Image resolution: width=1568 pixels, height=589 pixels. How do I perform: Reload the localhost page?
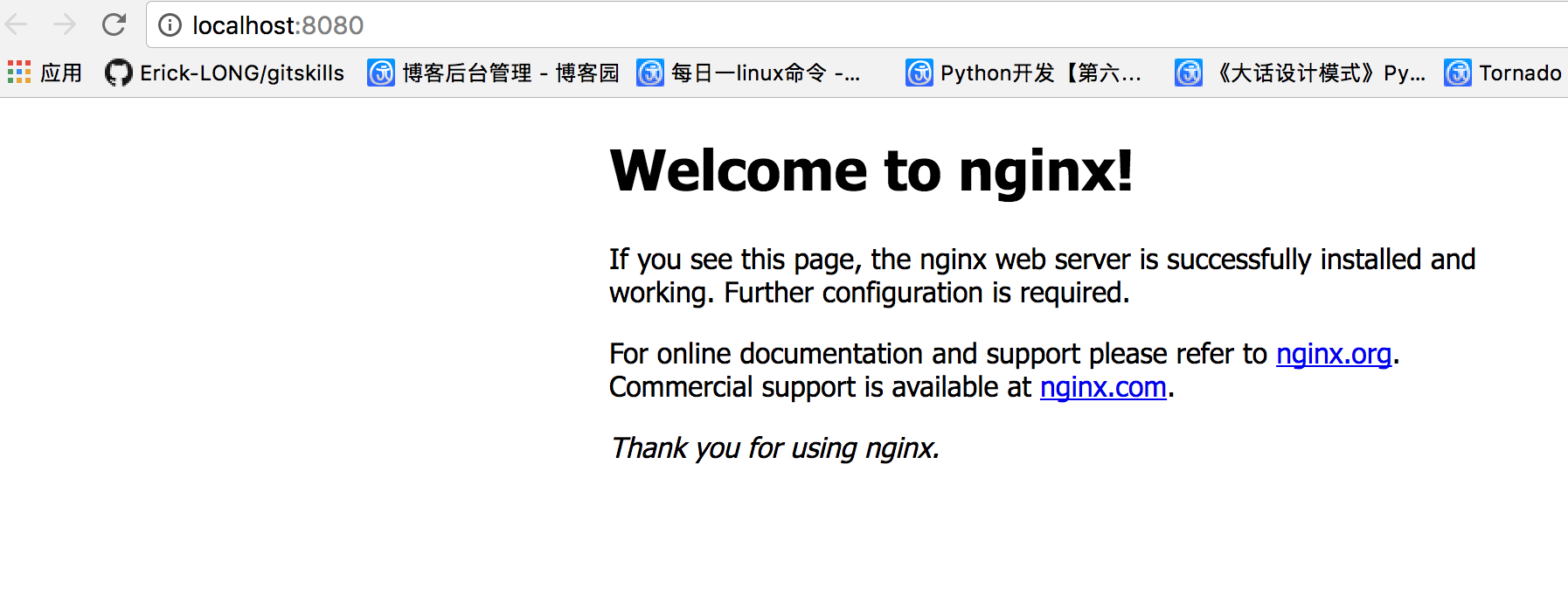[x=114, y=24]
